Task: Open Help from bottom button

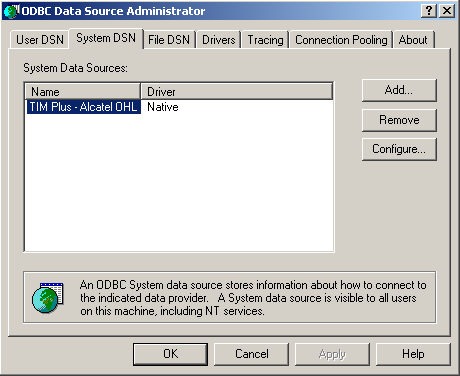Action: (x=413, y=354)
